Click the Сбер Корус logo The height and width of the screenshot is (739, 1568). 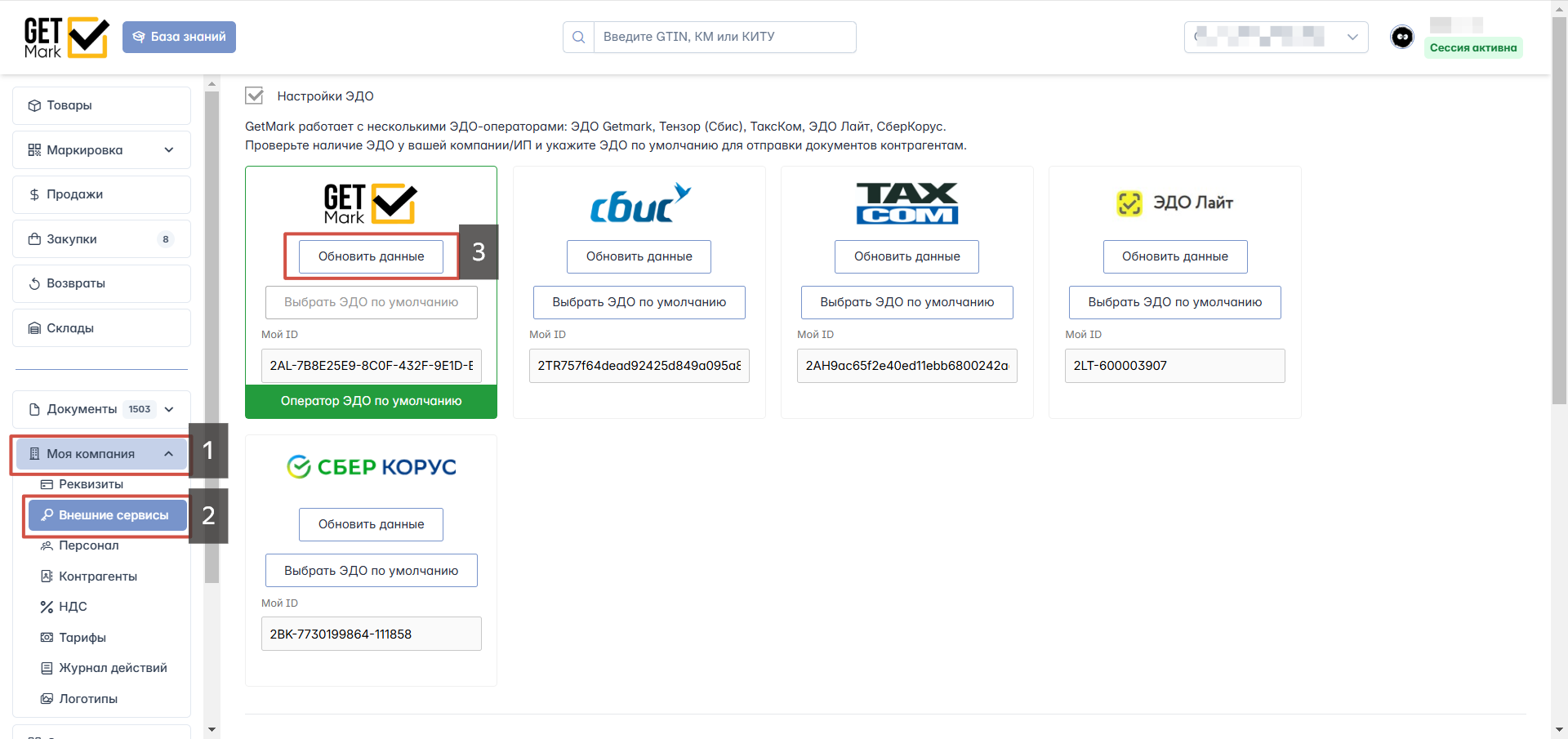click(x=372, y=467)
